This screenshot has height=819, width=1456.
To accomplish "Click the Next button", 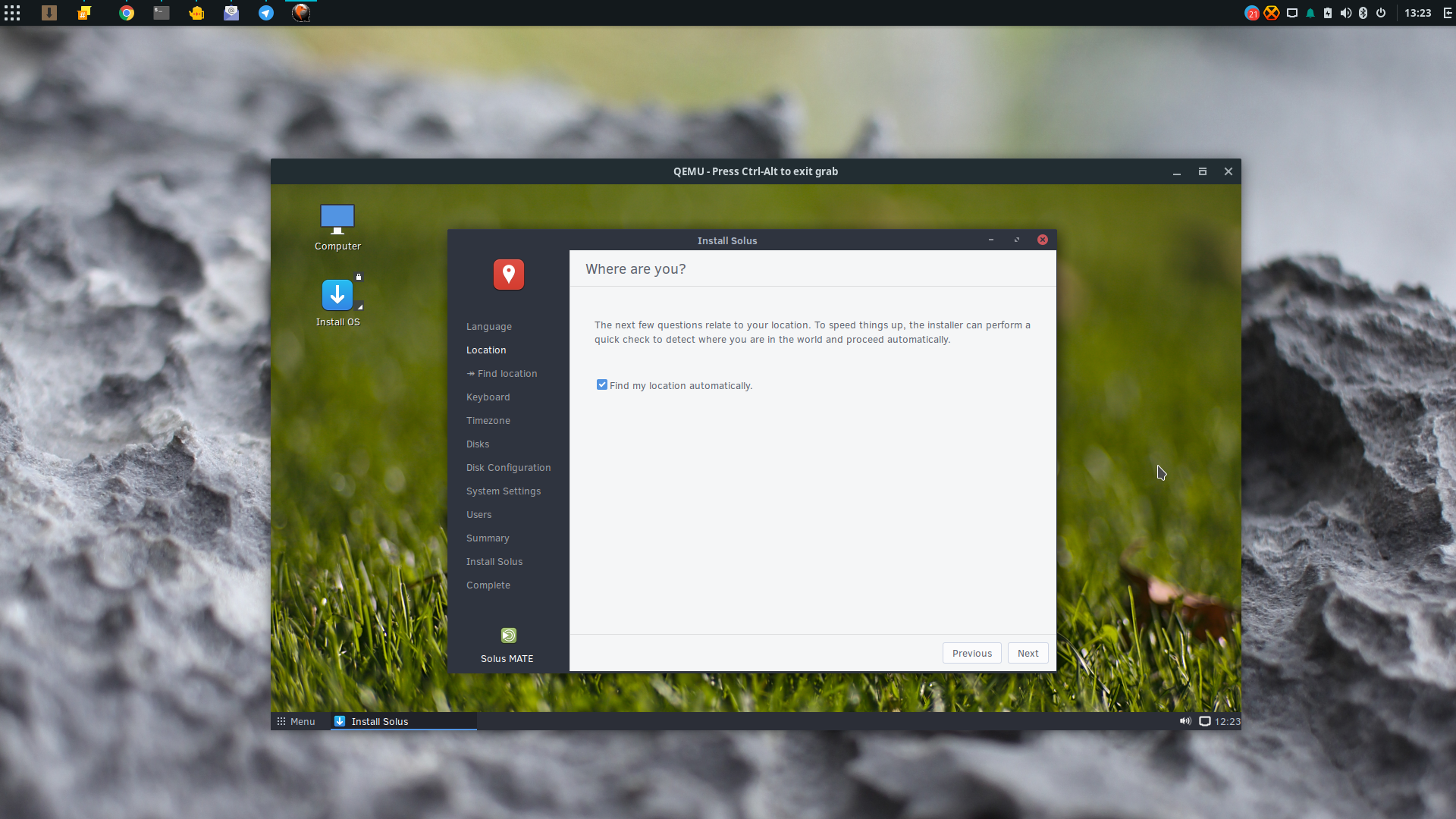I will coord(1028,654).
